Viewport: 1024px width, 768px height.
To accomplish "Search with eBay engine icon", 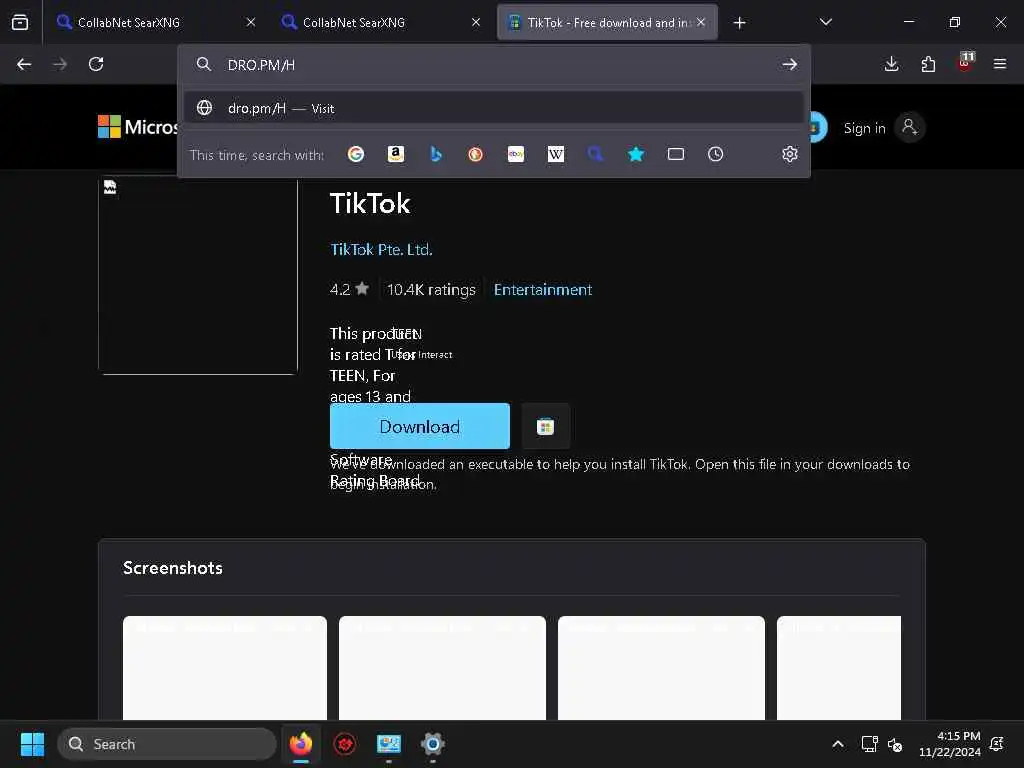I will (x=516, y=154).
